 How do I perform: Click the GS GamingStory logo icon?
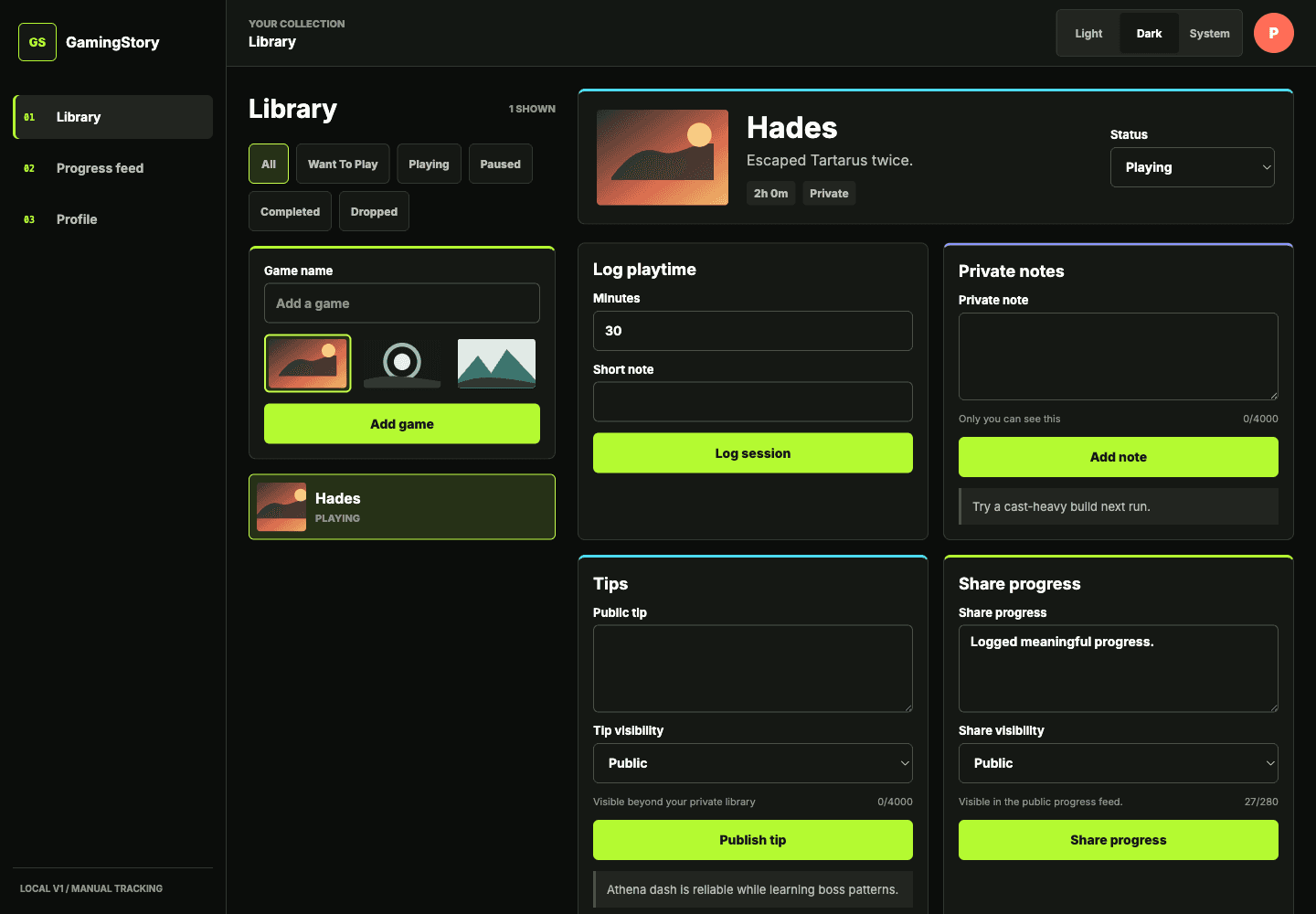37,42
